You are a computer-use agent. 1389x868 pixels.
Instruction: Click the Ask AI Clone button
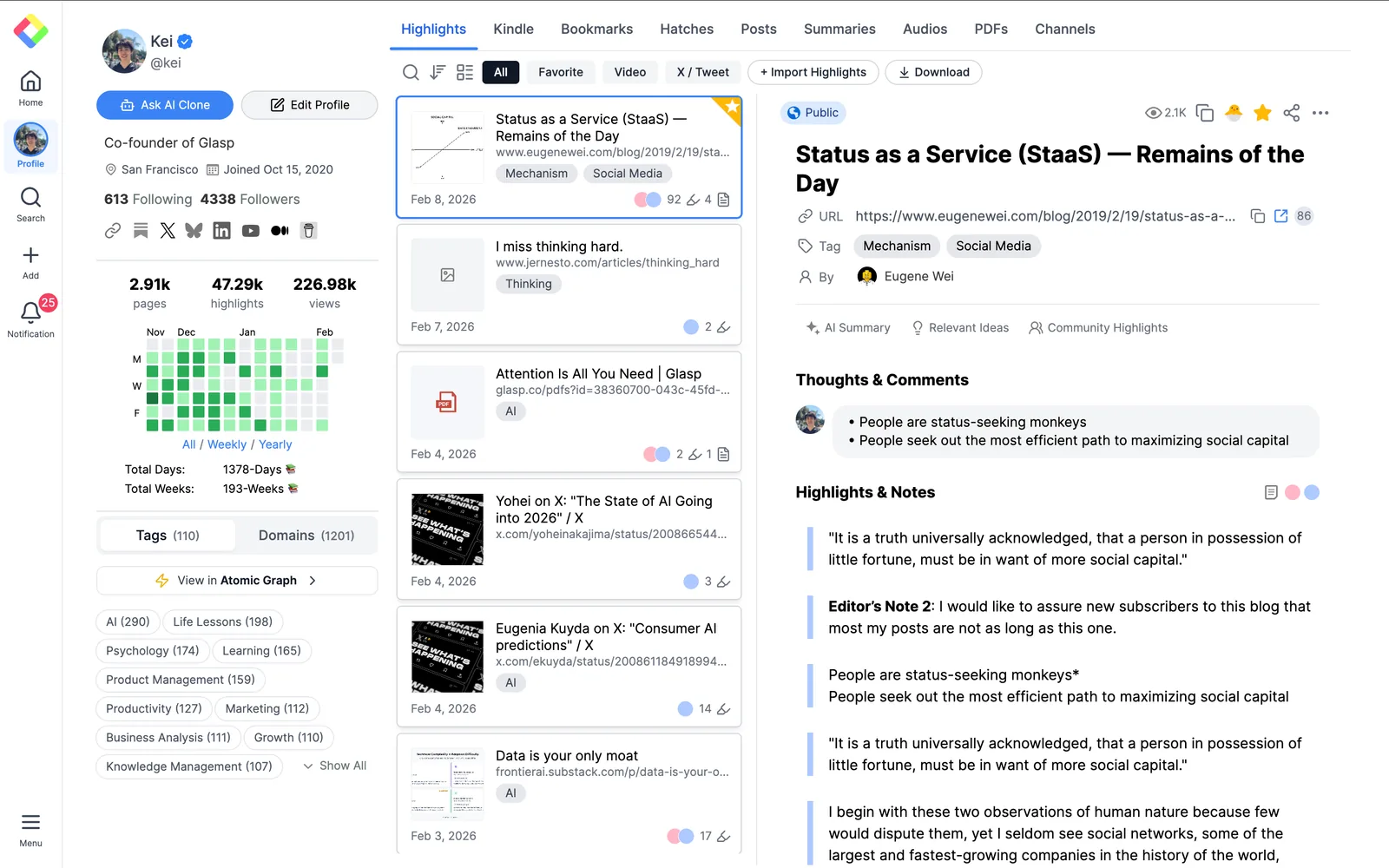[165, 105]
